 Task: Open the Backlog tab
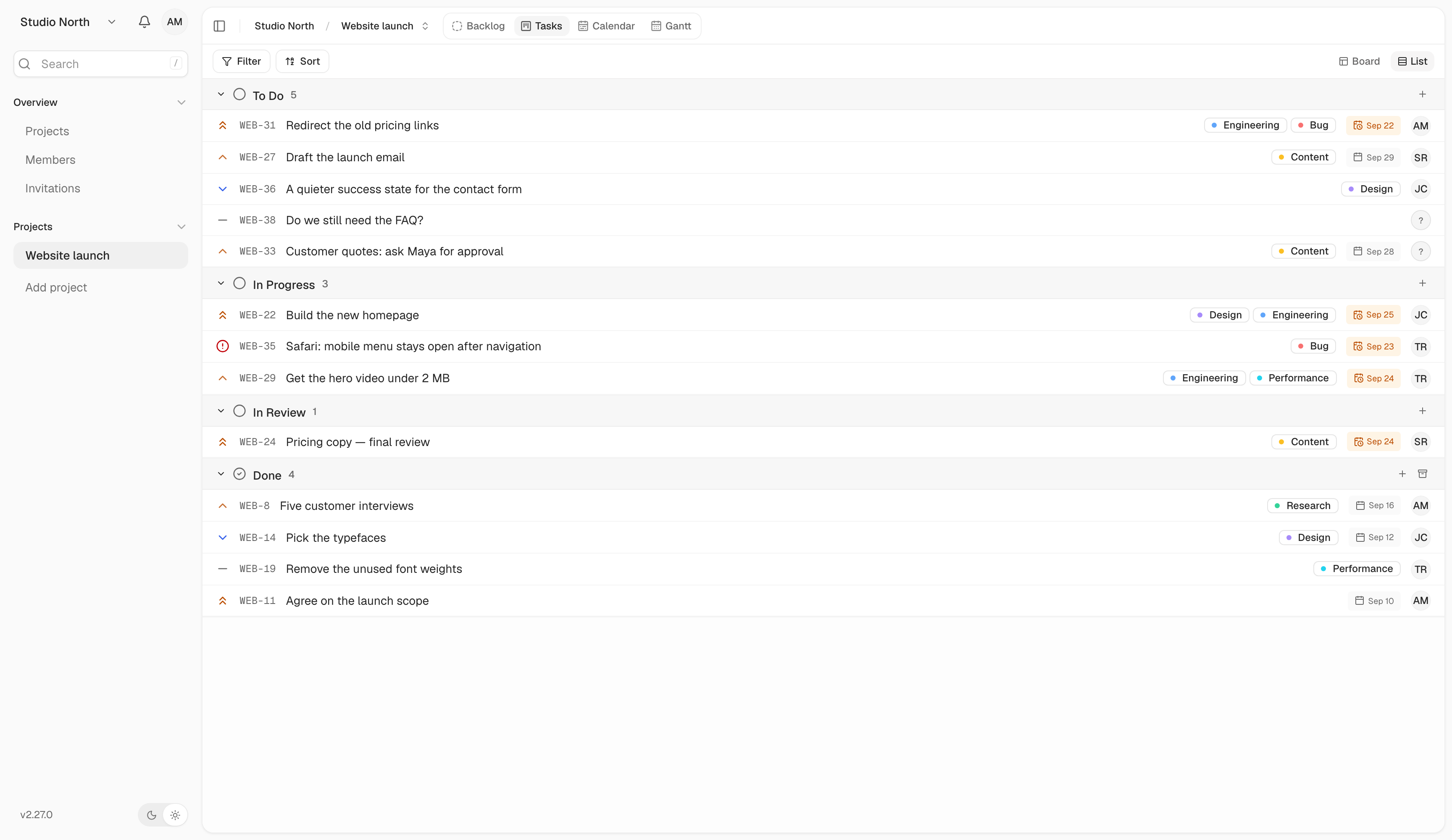pos(478,26)
